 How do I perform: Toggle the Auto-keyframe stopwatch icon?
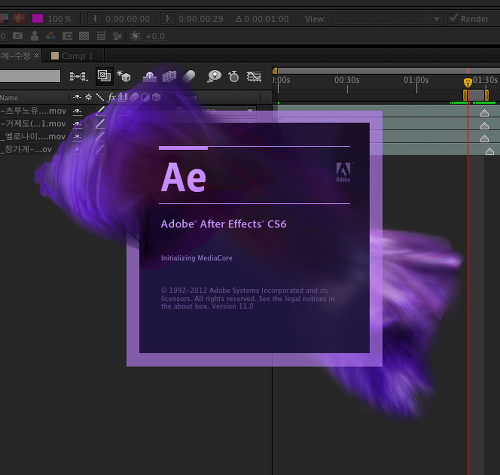[x=234, y=76]
